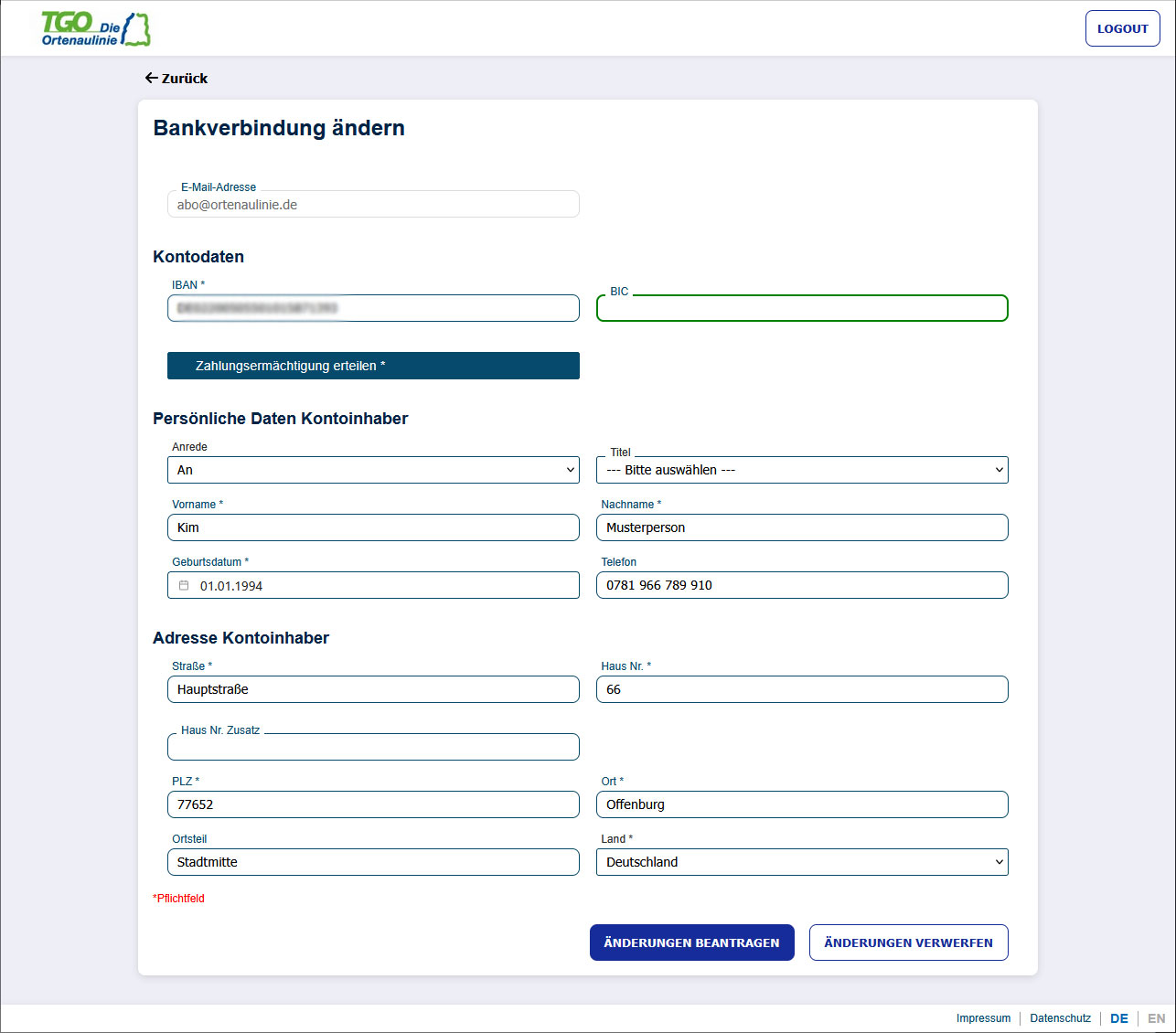Screen dimensions: 1176x1033
Task: Click the Zurück back arrow
Action: pyautogui.click(x=152, y=79)
